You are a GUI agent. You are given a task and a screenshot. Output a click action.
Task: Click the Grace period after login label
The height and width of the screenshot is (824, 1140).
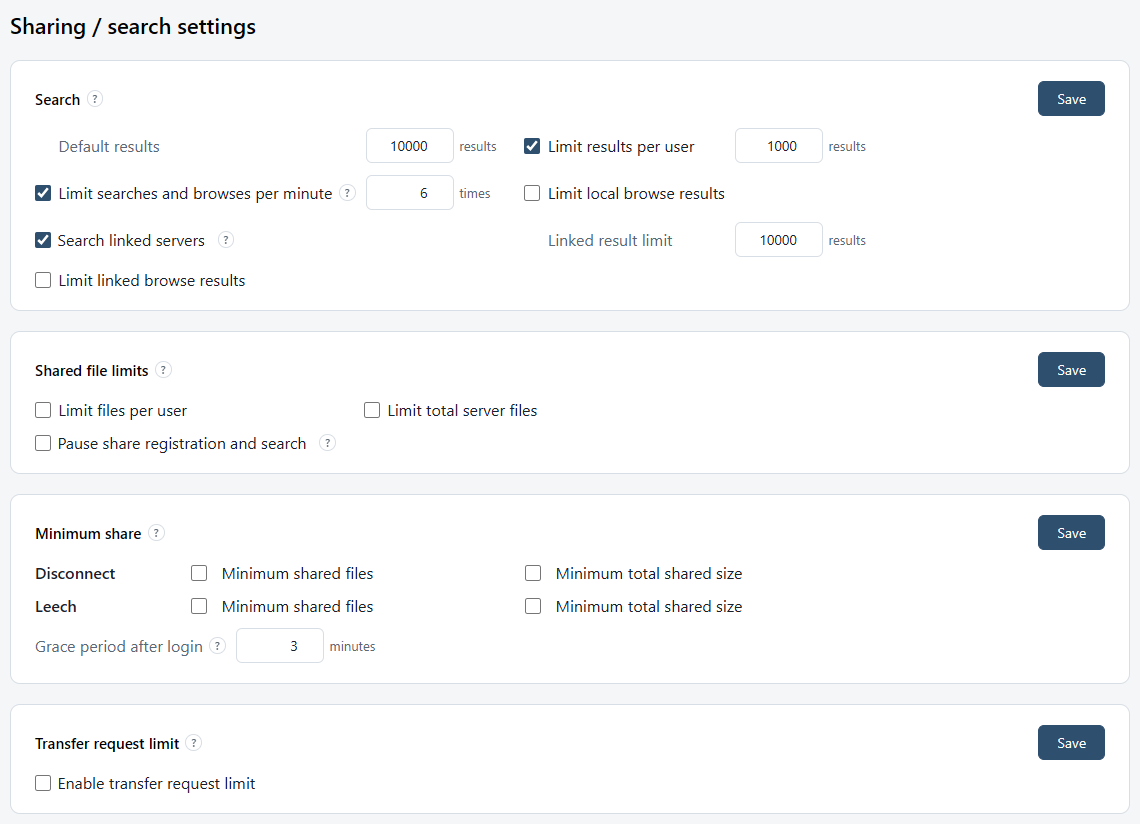[119, 647]
